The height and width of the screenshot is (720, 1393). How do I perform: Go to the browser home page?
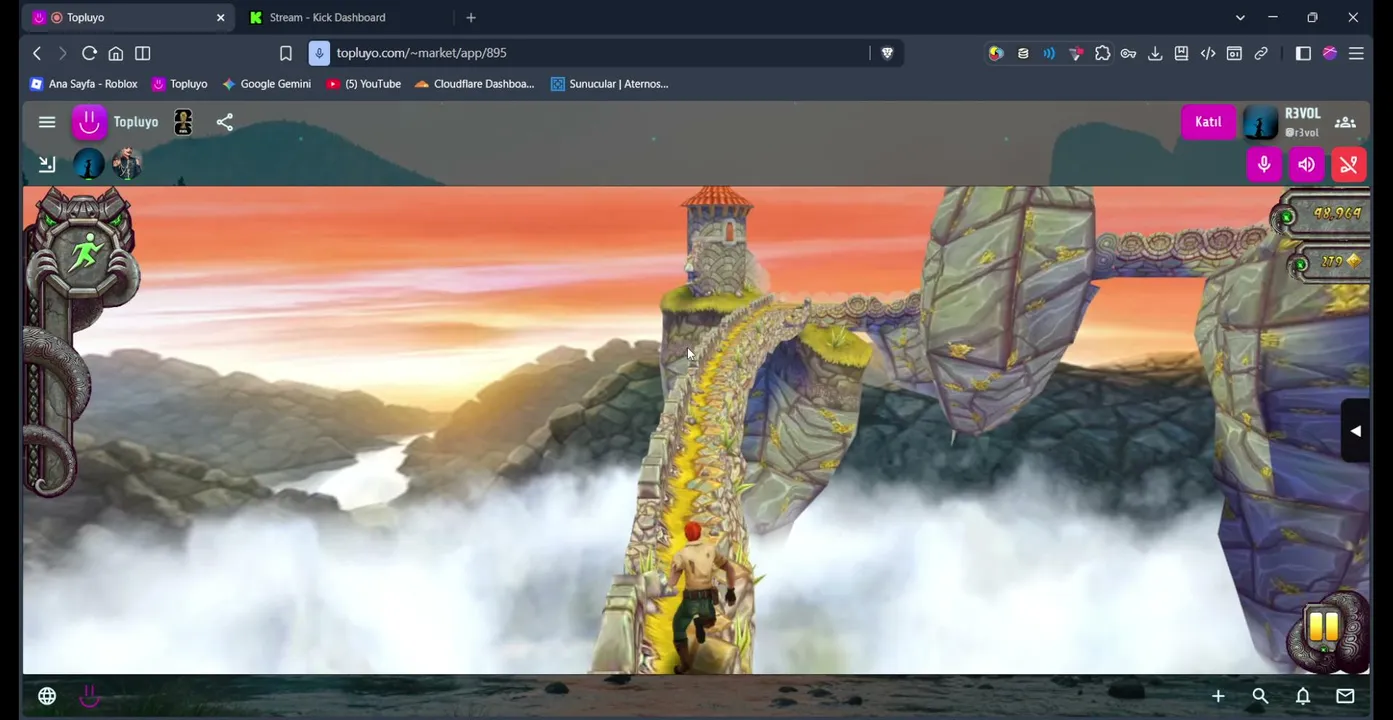(116, 53)
